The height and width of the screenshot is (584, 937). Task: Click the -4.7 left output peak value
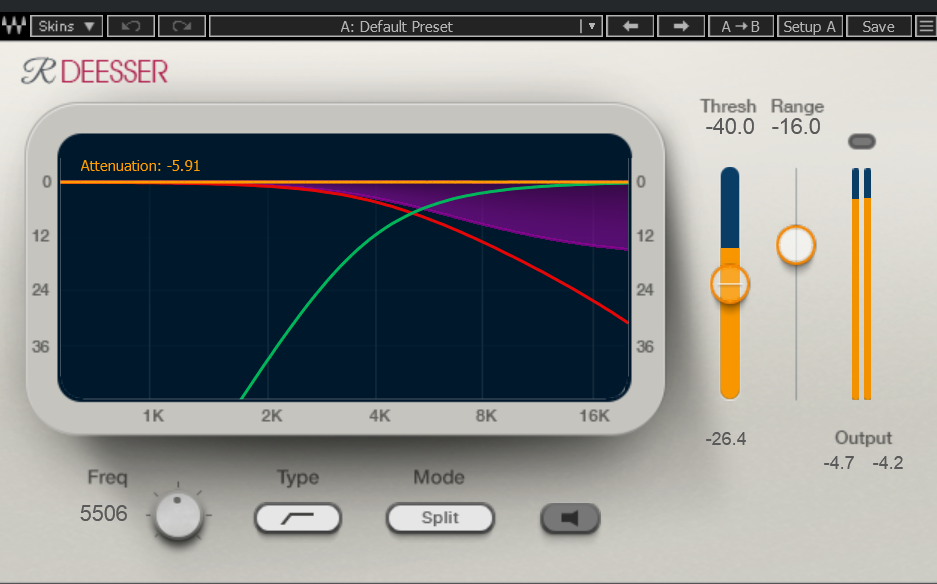point(839,463)
